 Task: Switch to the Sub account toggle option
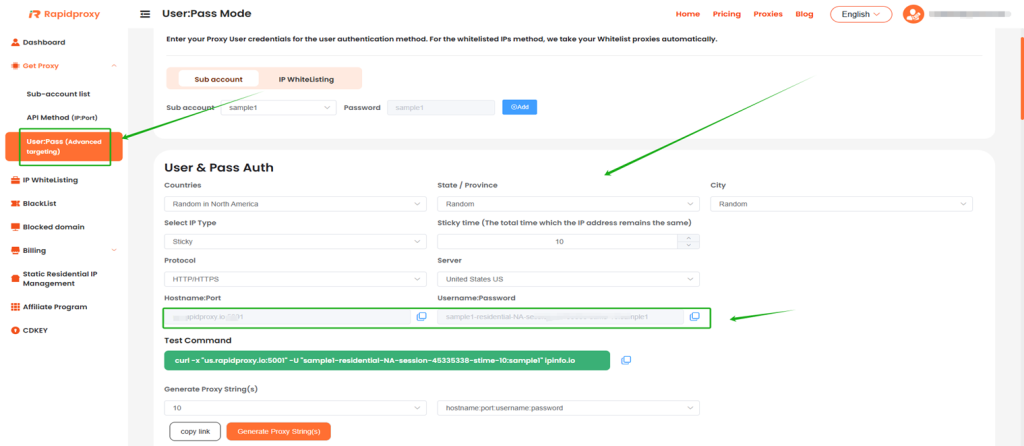tap(218, 79)
